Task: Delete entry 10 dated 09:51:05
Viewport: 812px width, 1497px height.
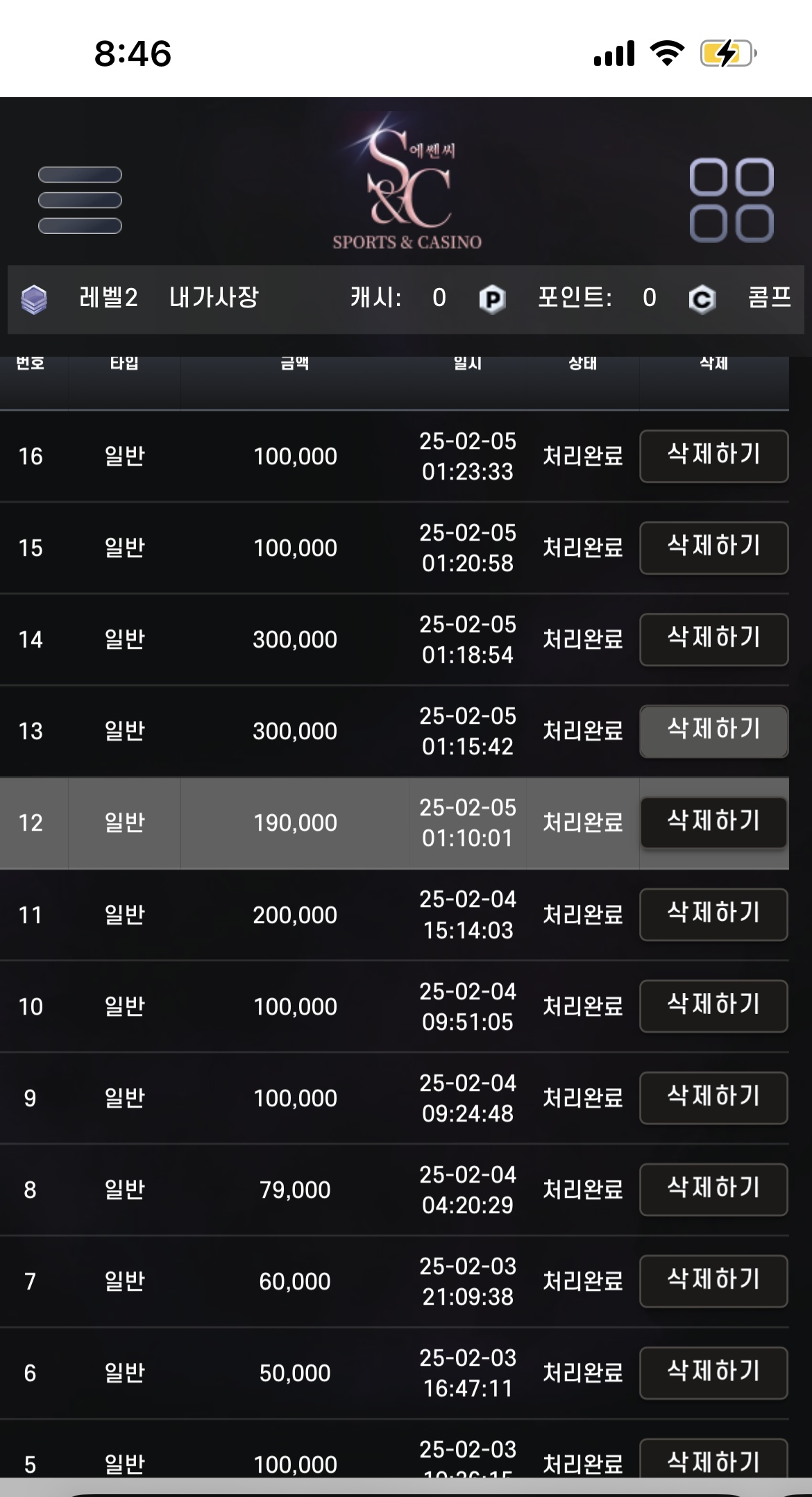Action: (713, 1006)
